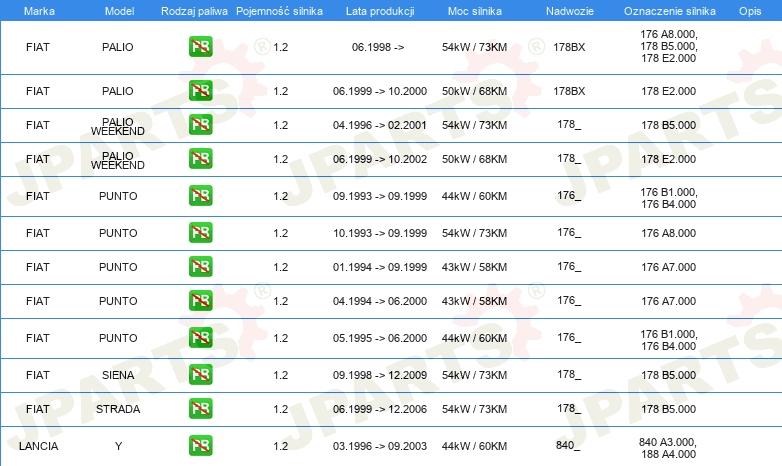Click fuel icon in Siena row
This screenshot has width=782, height=466.
coord(200,375)
